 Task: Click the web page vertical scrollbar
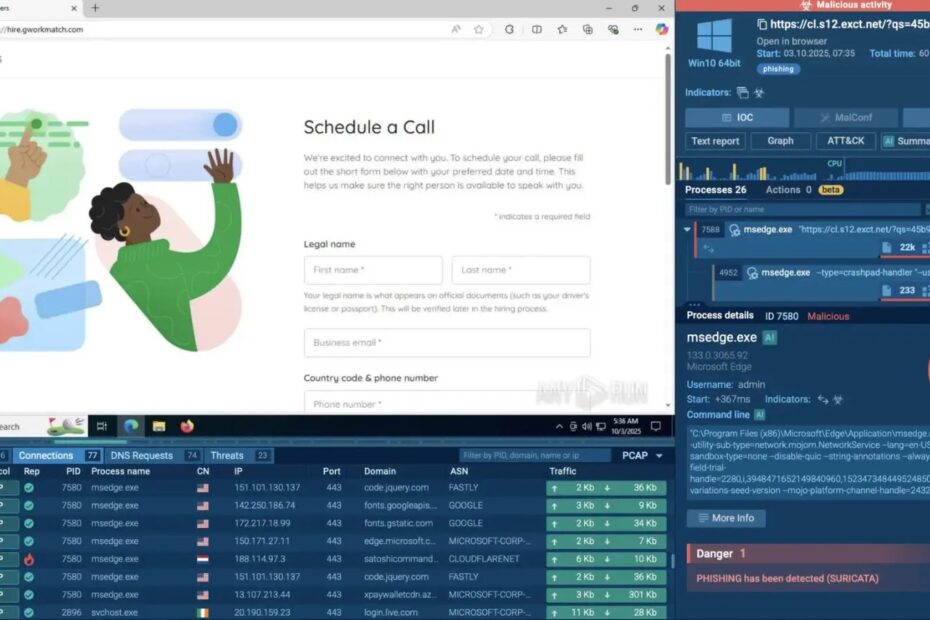click(668, 119)
